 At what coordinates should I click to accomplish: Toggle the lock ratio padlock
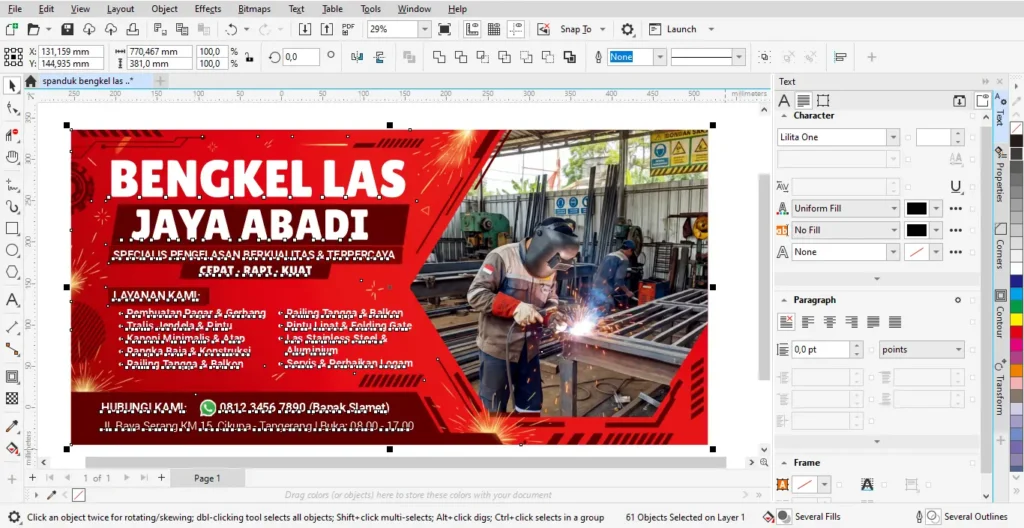[249, 58]
